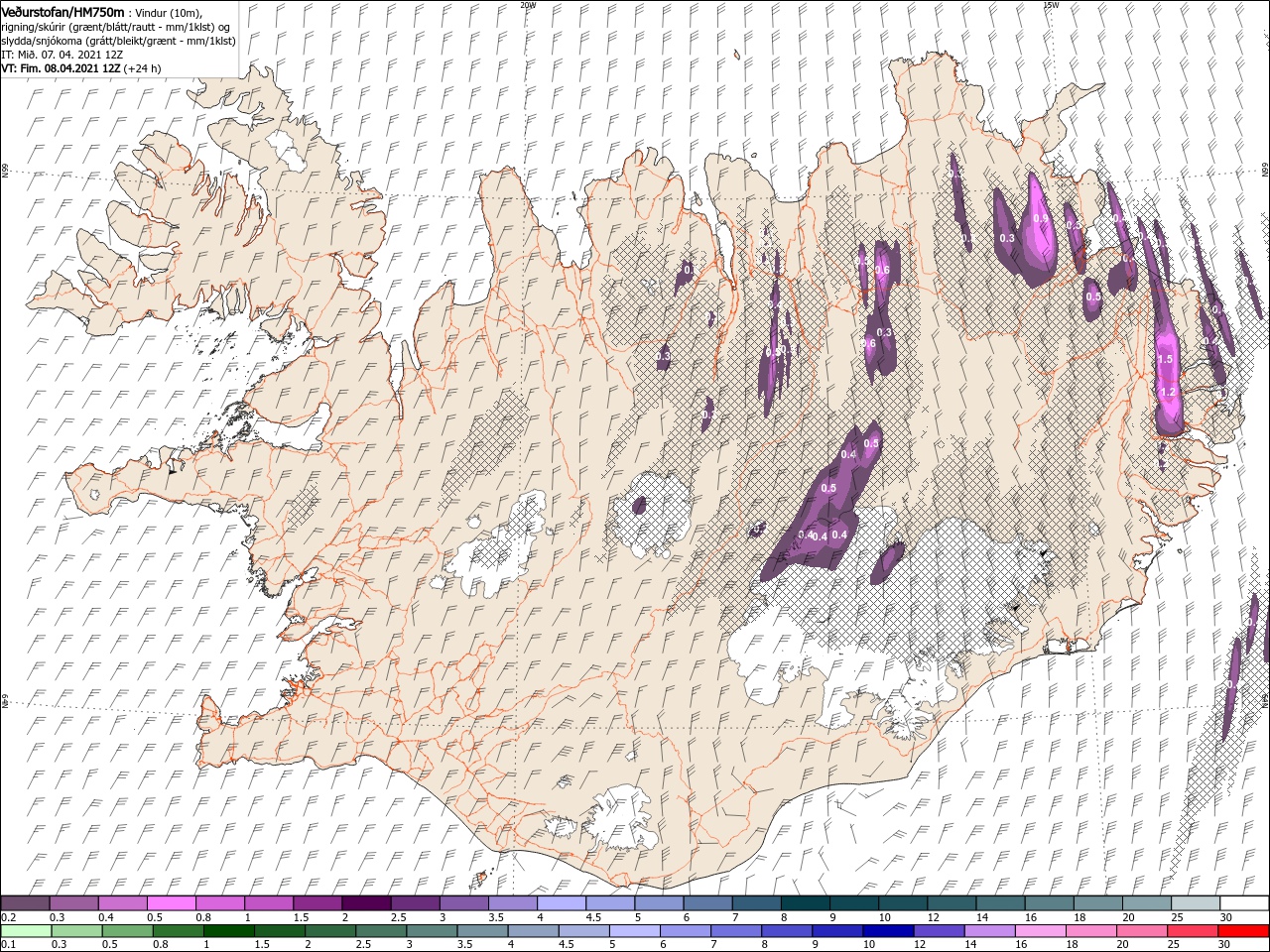Click the top-row legend swatch between 0.5 and 0.8

[172, 903]
